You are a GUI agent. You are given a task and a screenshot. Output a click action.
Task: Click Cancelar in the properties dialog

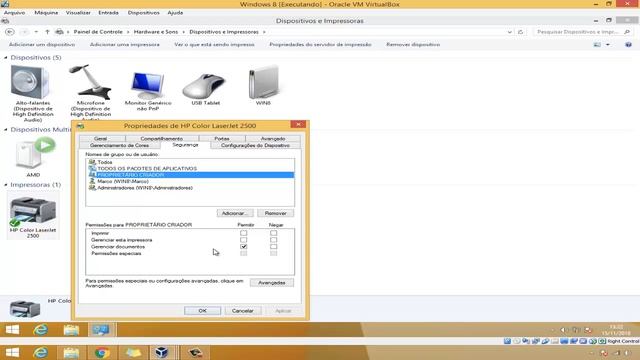pyautogui.click(x=242, y=311)
